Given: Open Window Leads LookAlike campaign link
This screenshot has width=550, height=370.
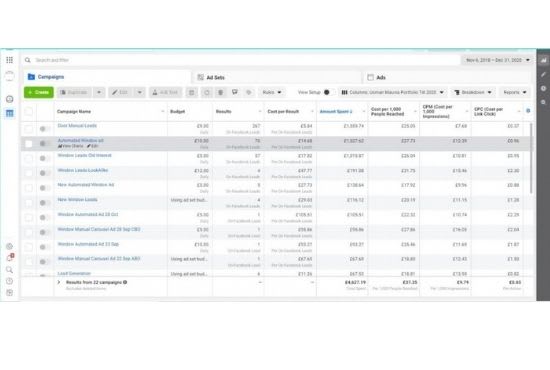Looking at the screenshot, I should click(83, 170).
